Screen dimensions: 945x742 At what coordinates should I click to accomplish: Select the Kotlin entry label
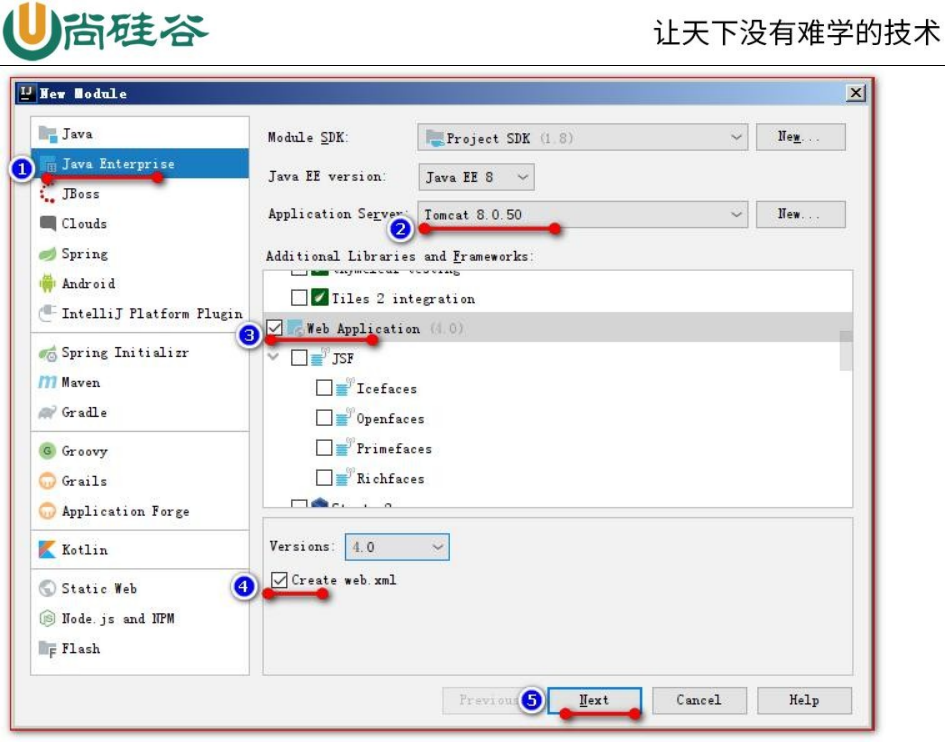84,550
